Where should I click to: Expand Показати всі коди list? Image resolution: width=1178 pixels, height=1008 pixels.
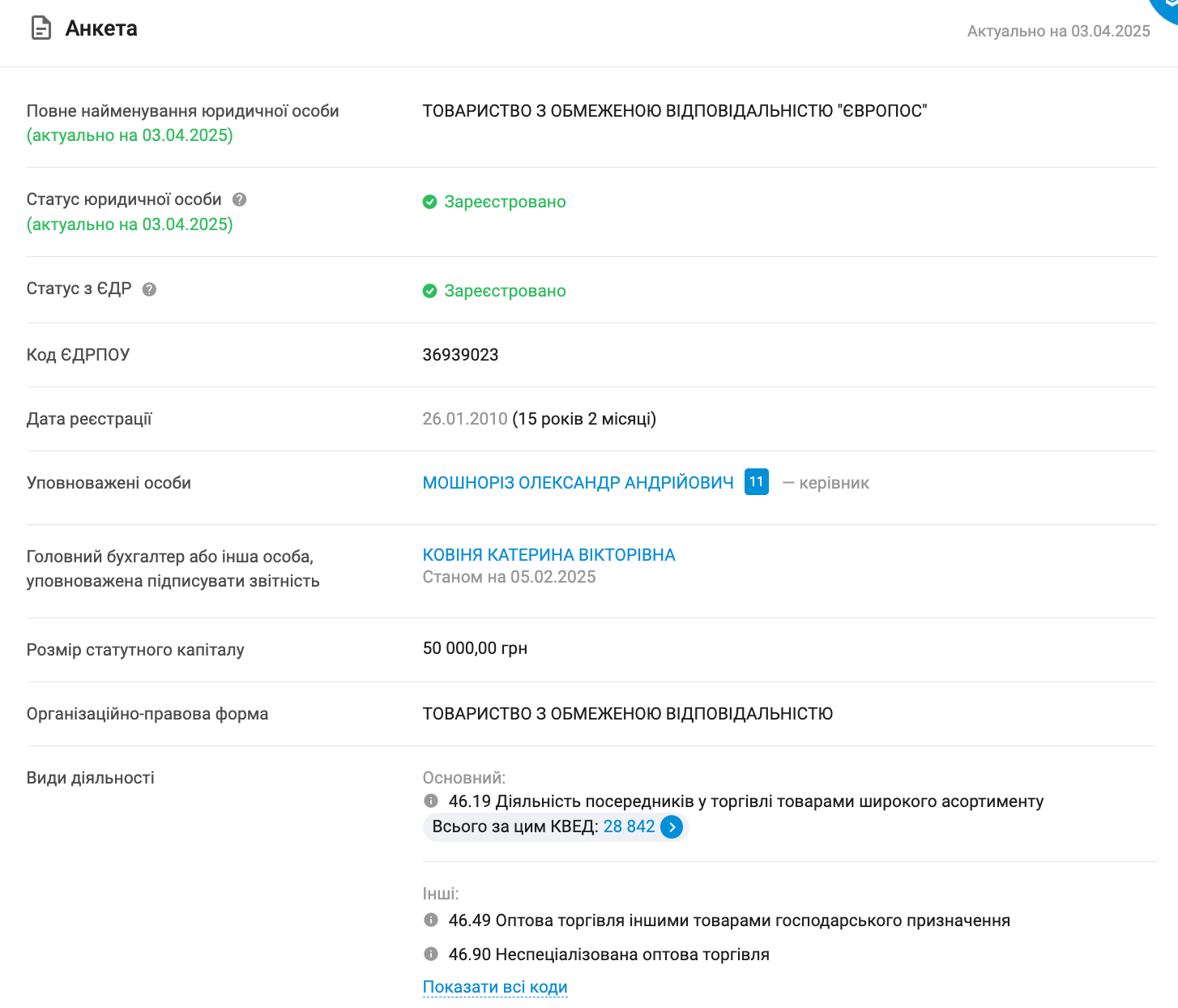coord(494,987)
